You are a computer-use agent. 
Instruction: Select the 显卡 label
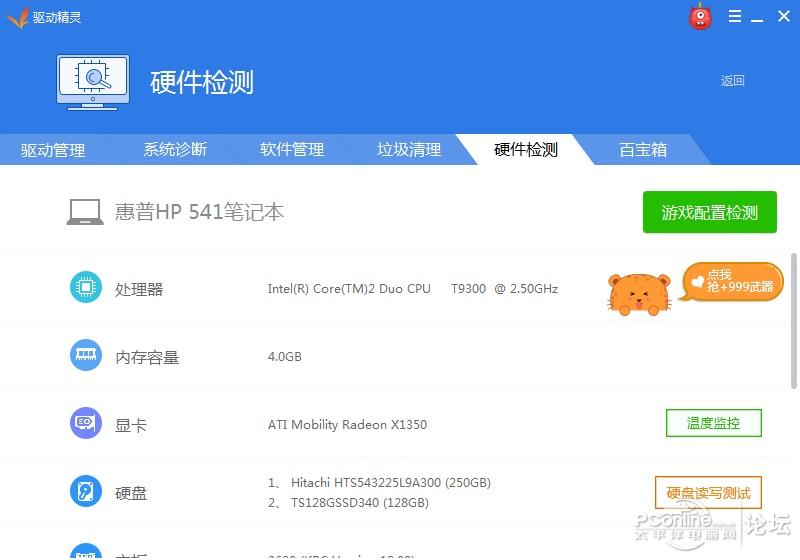click(x=131, y=425)
